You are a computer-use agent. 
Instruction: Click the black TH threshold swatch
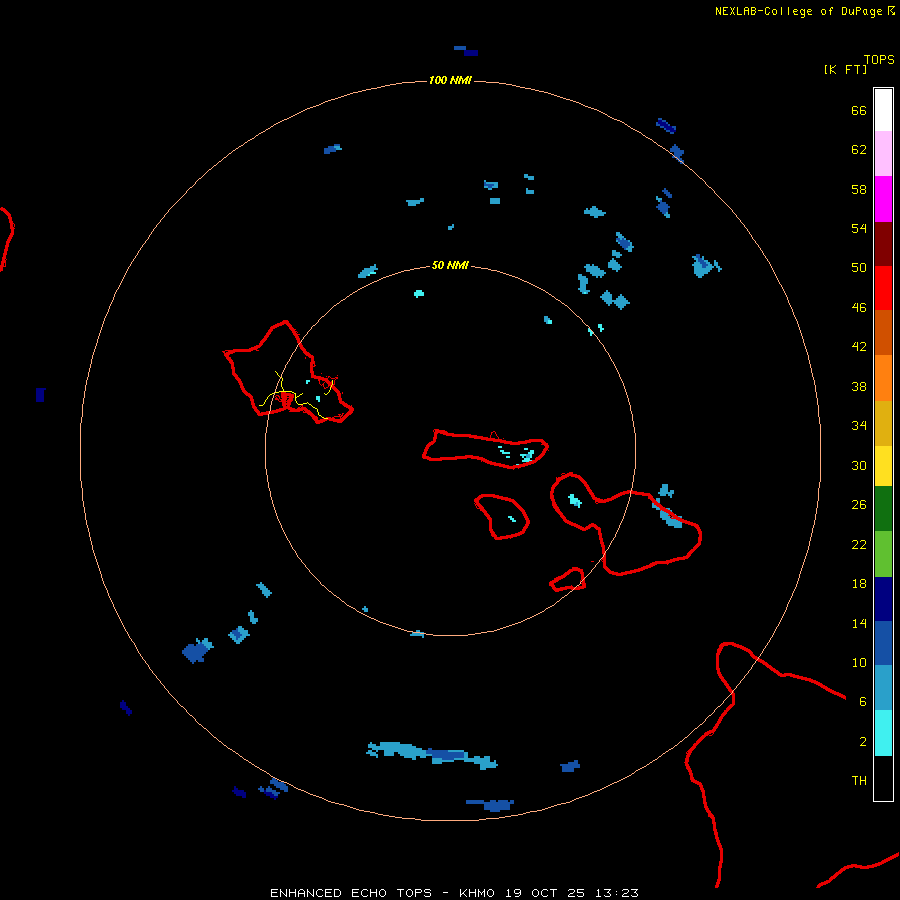tap(883, 778)
